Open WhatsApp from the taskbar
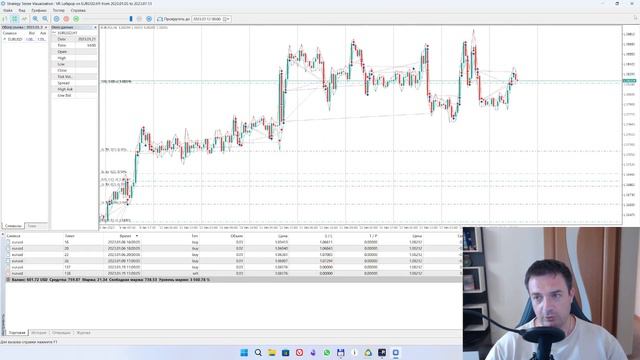The height and width of the screenshot is (360, 640). tap(327, 353)
